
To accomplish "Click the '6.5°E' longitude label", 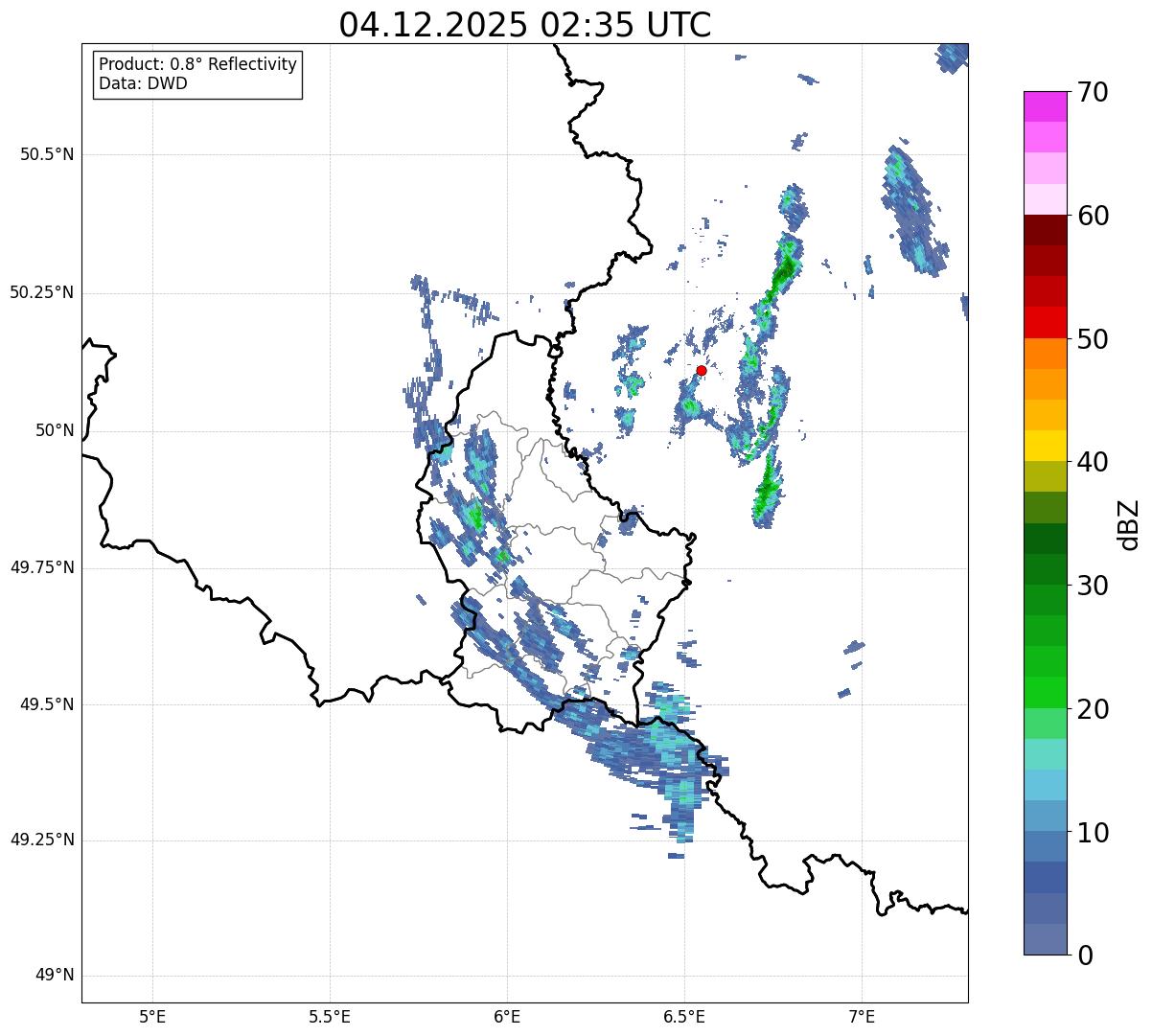I will click(684, 1016).
